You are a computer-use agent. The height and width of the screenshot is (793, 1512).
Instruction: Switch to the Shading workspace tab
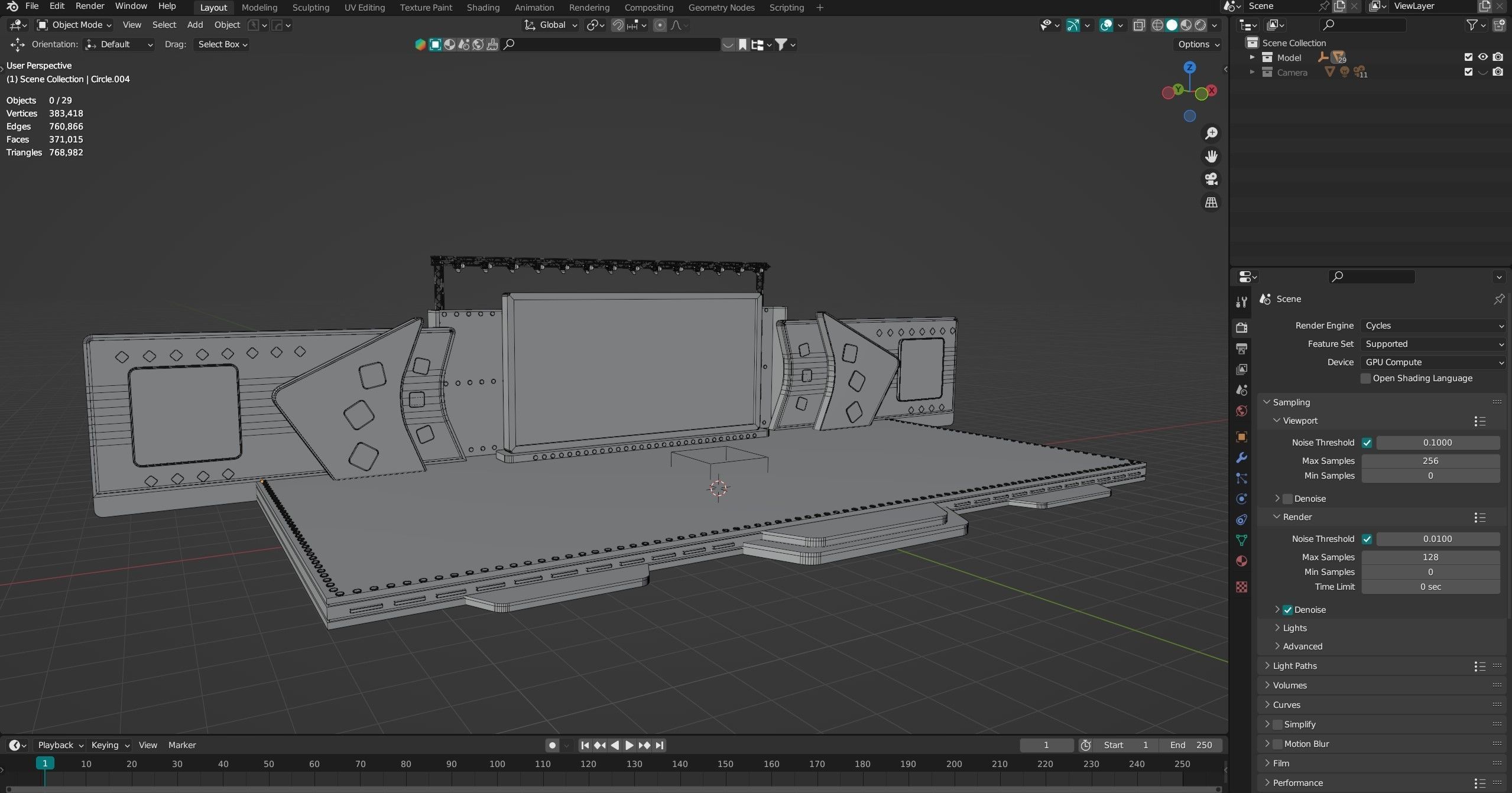[483, 8]
